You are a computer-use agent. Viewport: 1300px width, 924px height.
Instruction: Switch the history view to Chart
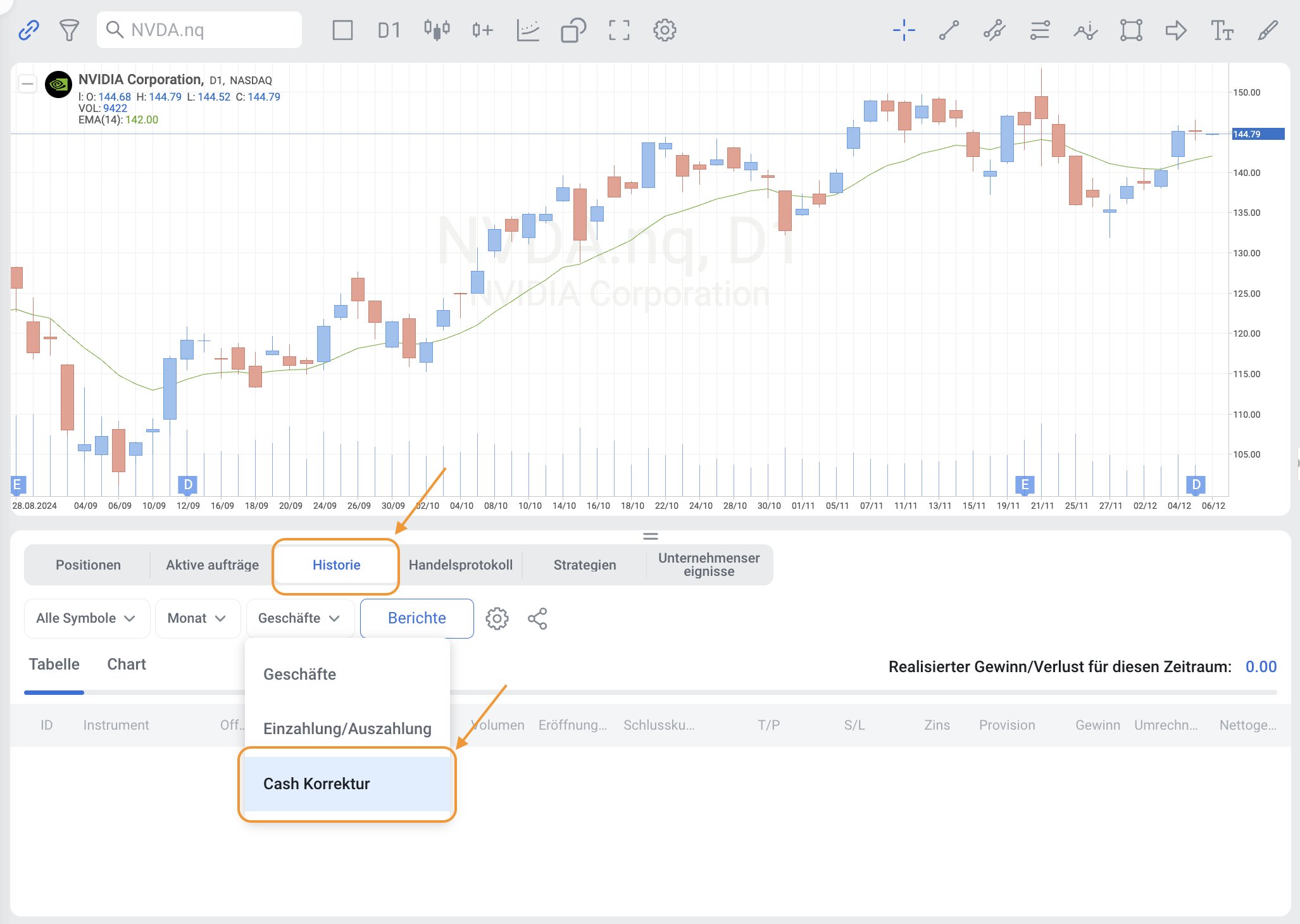127,664
